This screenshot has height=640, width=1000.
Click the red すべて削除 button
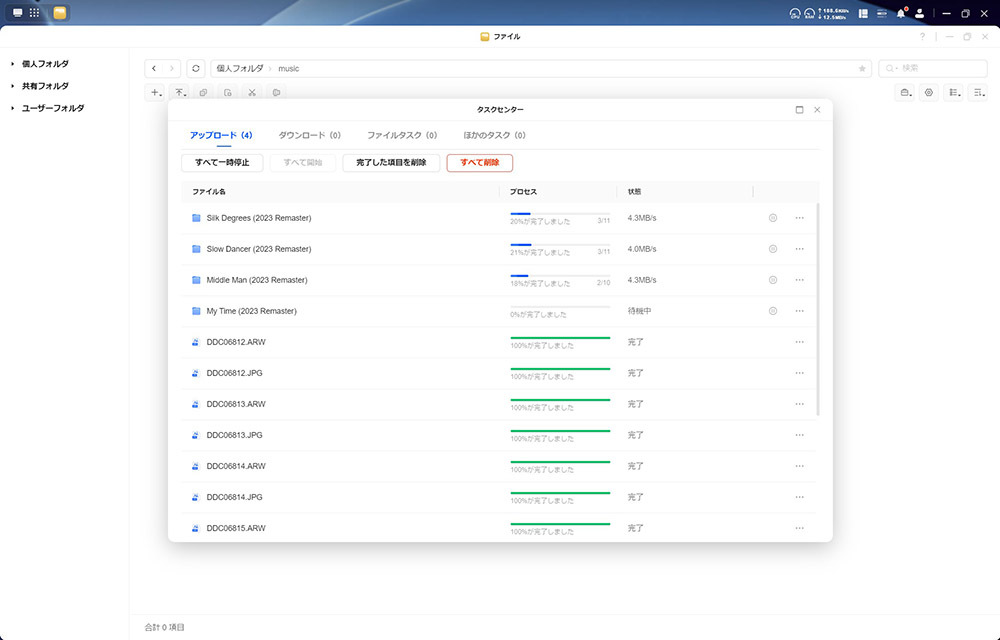479,162
